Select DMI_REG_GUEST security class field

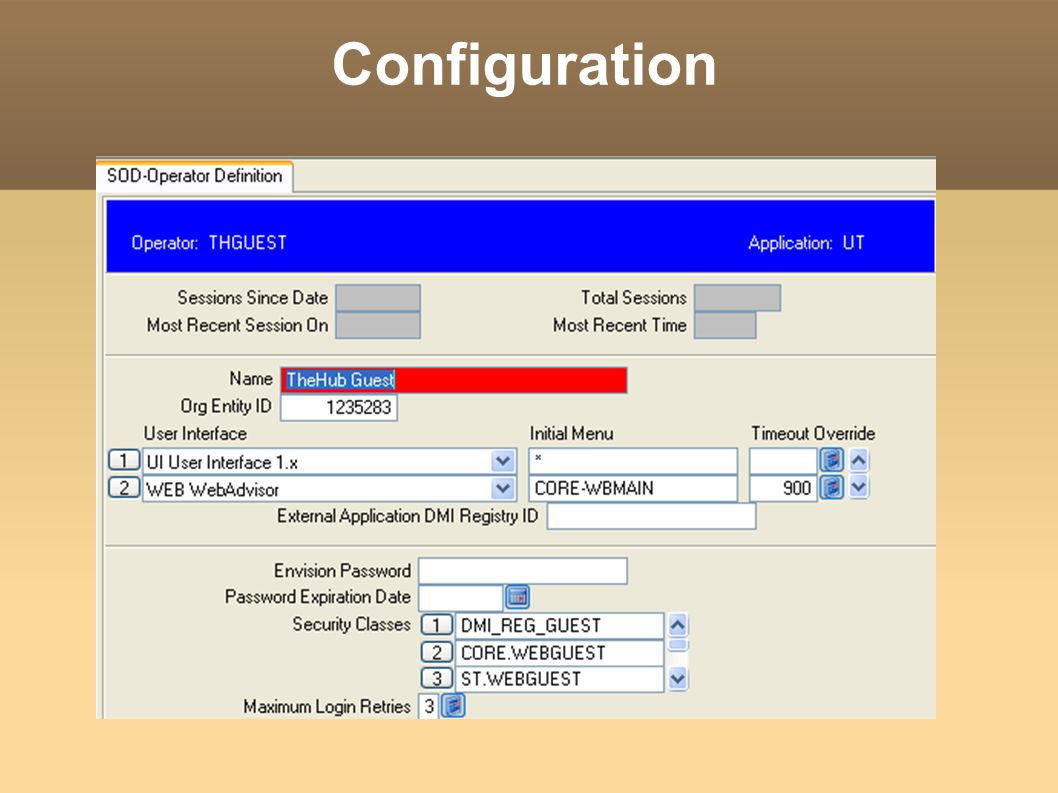tap(560, 626)
